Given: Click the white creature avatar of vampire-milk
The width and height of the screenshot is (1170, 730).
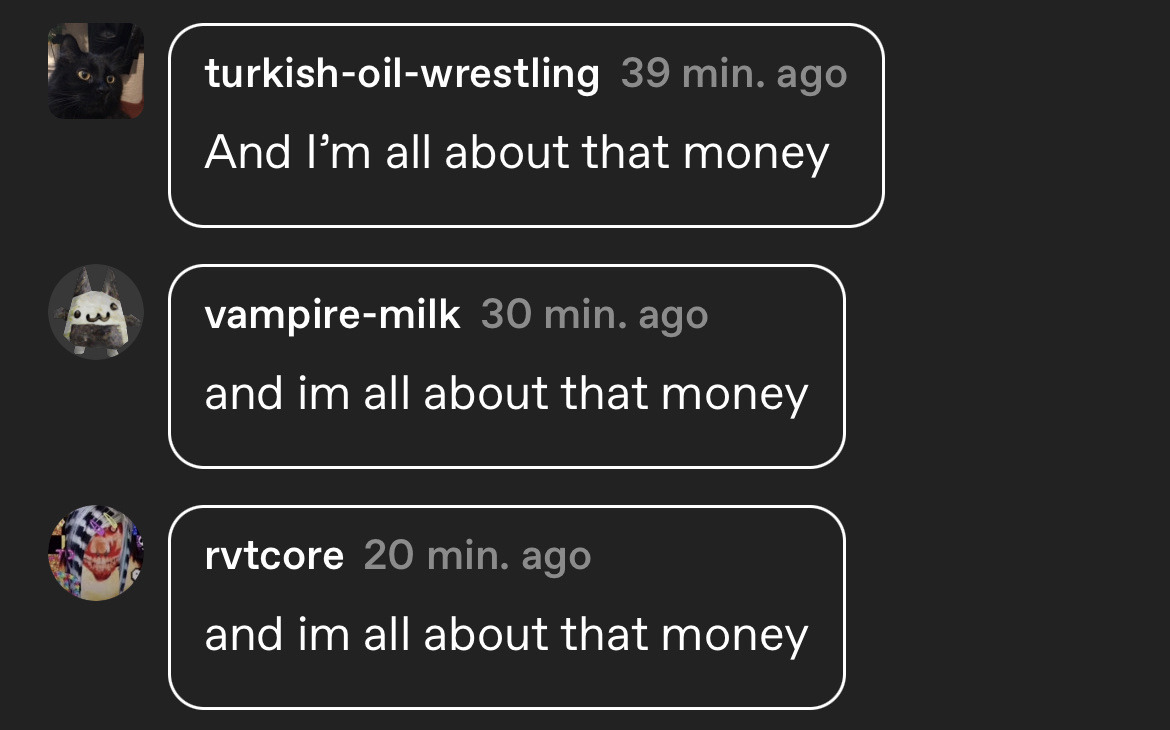Looking at the screenshot, I should pos(96,312).
